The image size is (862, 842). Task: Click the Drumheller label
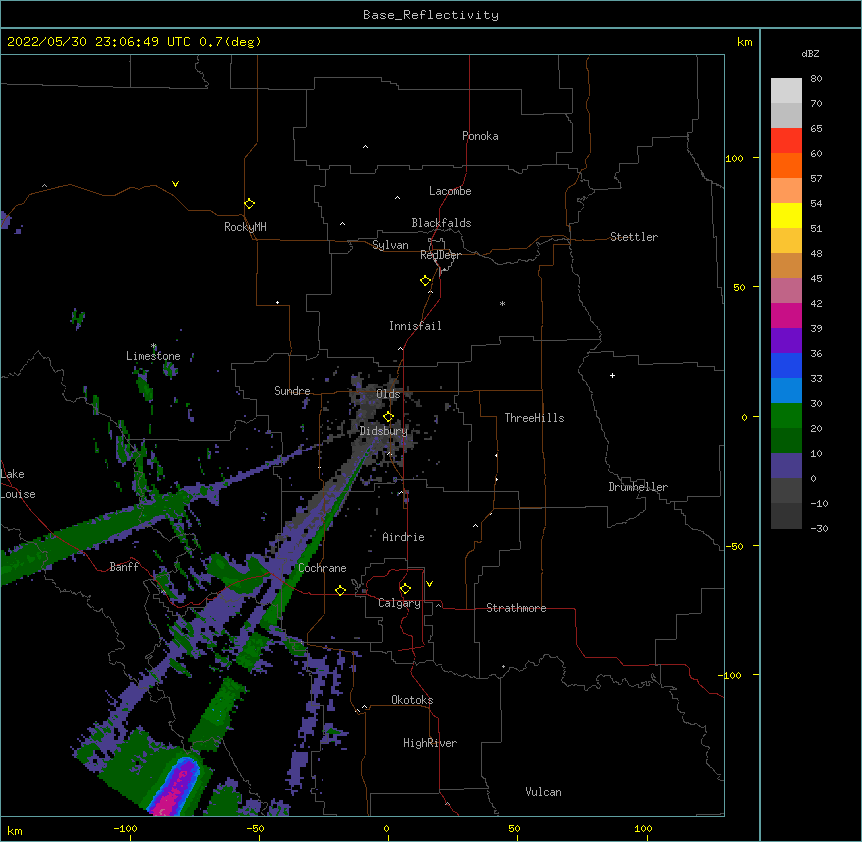coord(638,487)
